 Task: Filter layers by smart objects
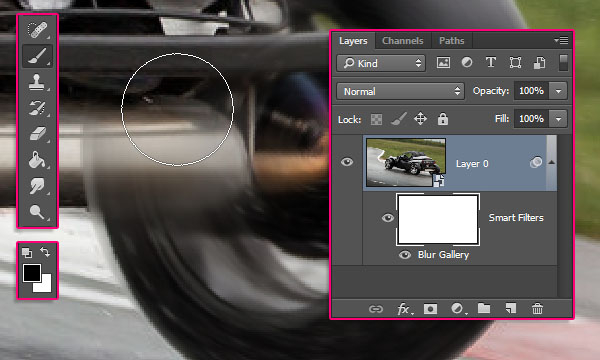(x=540, y=63)
